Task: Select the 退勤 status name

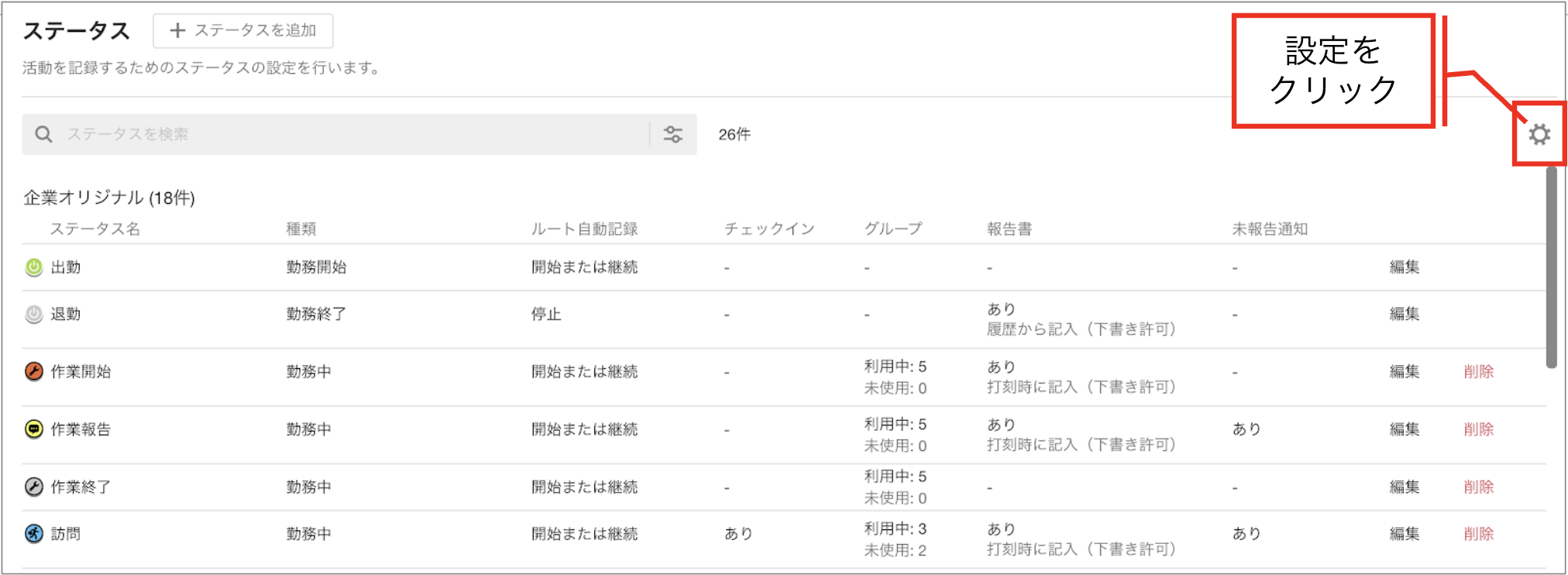Action: click(x=66, y=314)
